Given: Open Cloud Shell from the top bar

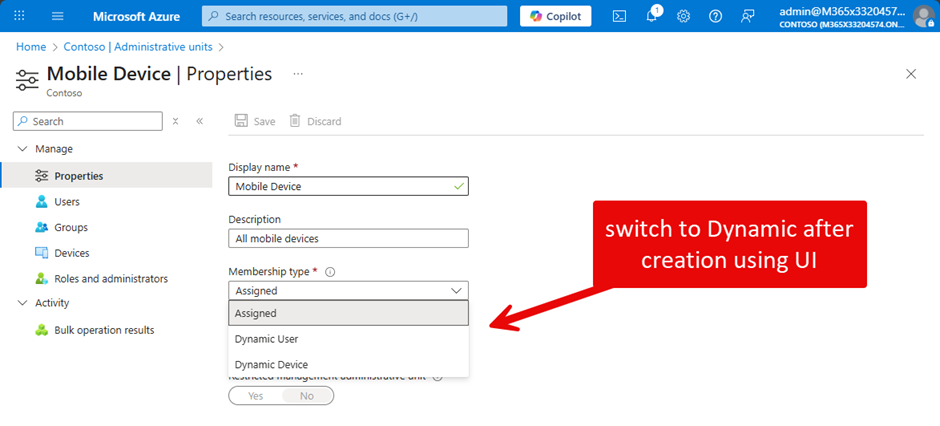Looking at the screenshot, I should click(x=619, y=16).
